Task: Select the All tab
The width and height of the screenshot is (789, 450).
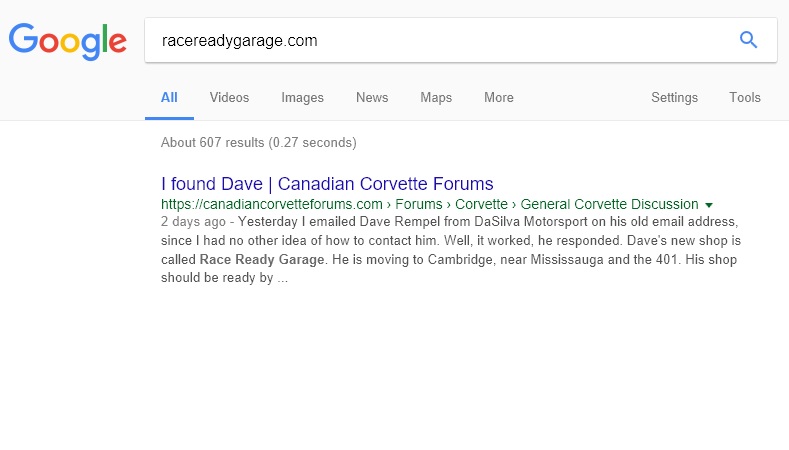Action: (x=169, y=98)
